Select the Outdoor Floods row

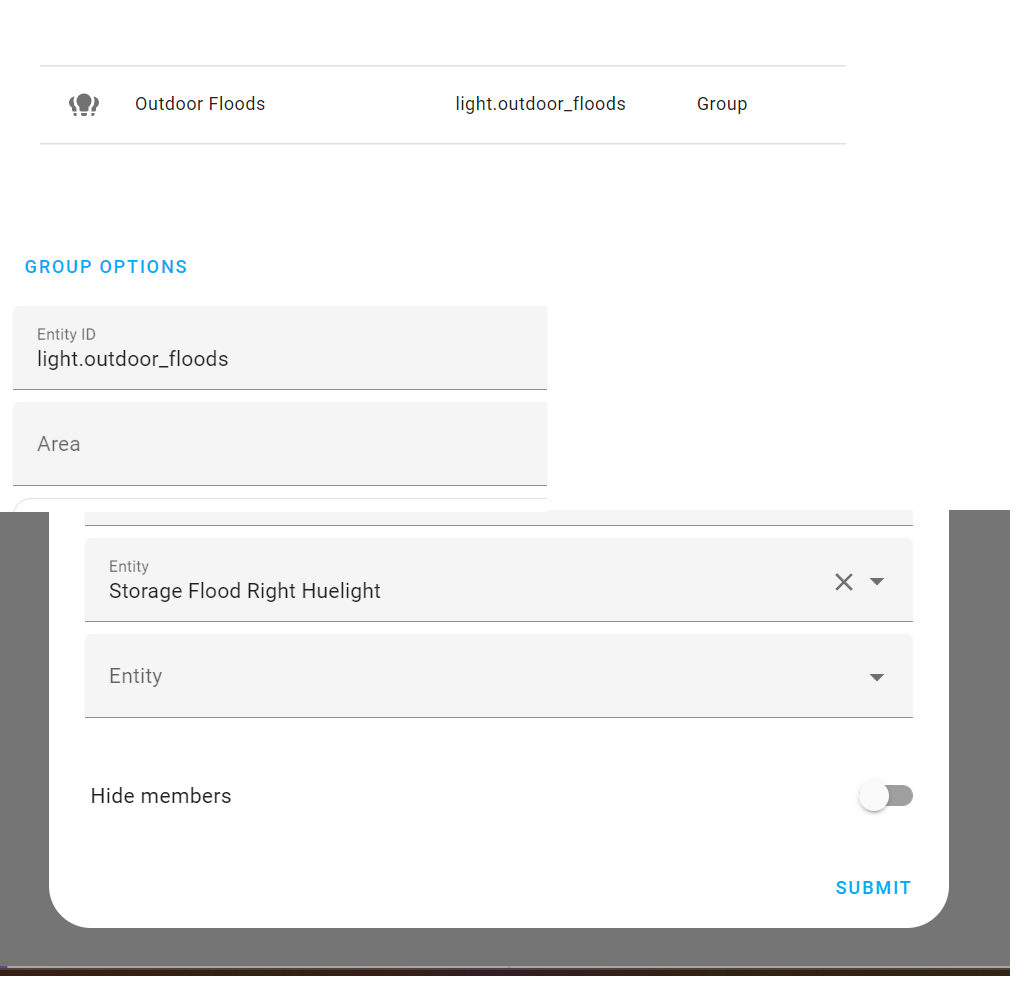point(440,103)
